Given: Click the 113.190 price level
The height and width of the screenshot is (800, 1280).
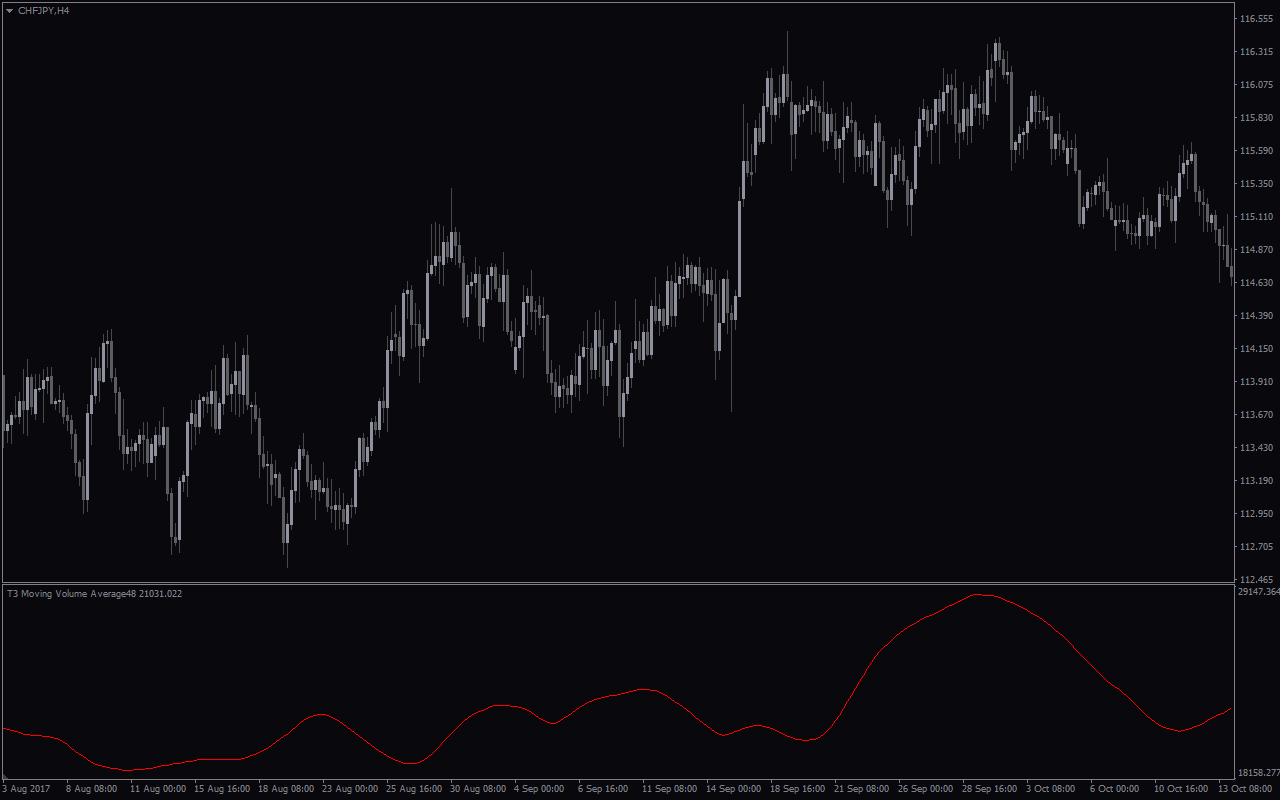Looking at the screenshot, I should tap(1255, 481).
